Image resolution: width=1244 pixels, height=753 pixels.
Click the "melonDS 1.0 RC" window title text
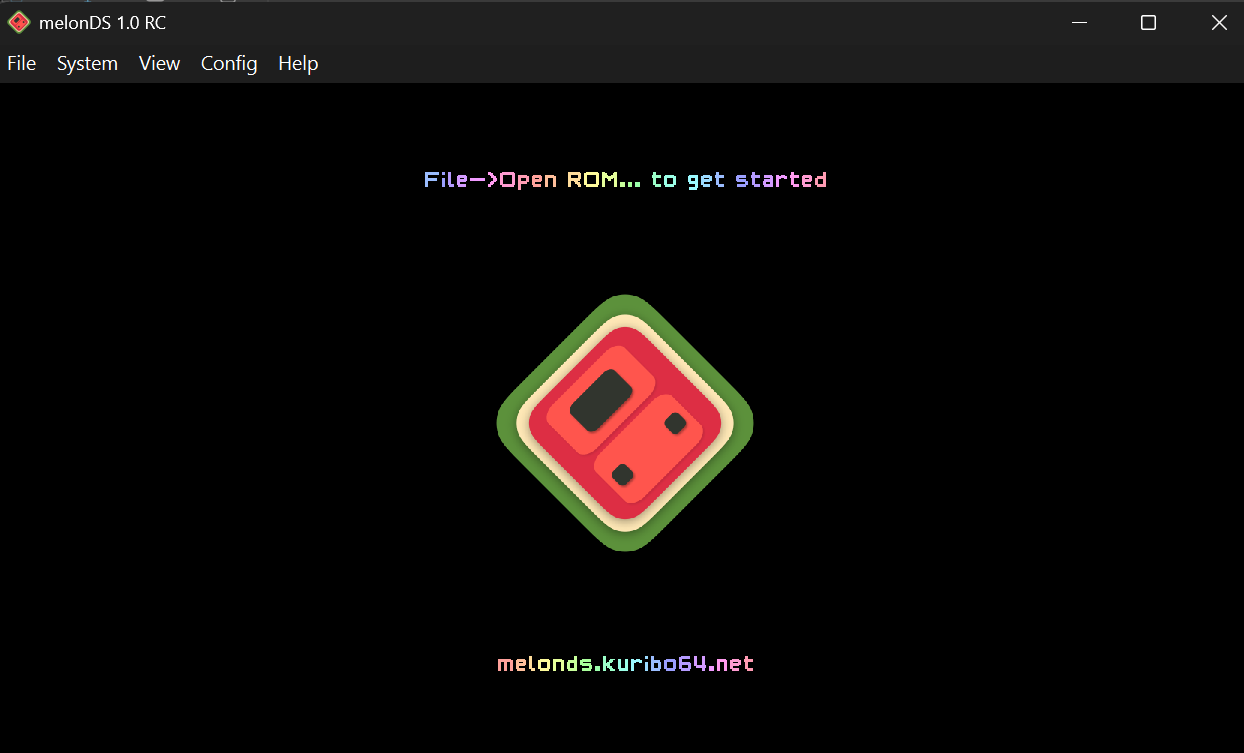(102, 23)
